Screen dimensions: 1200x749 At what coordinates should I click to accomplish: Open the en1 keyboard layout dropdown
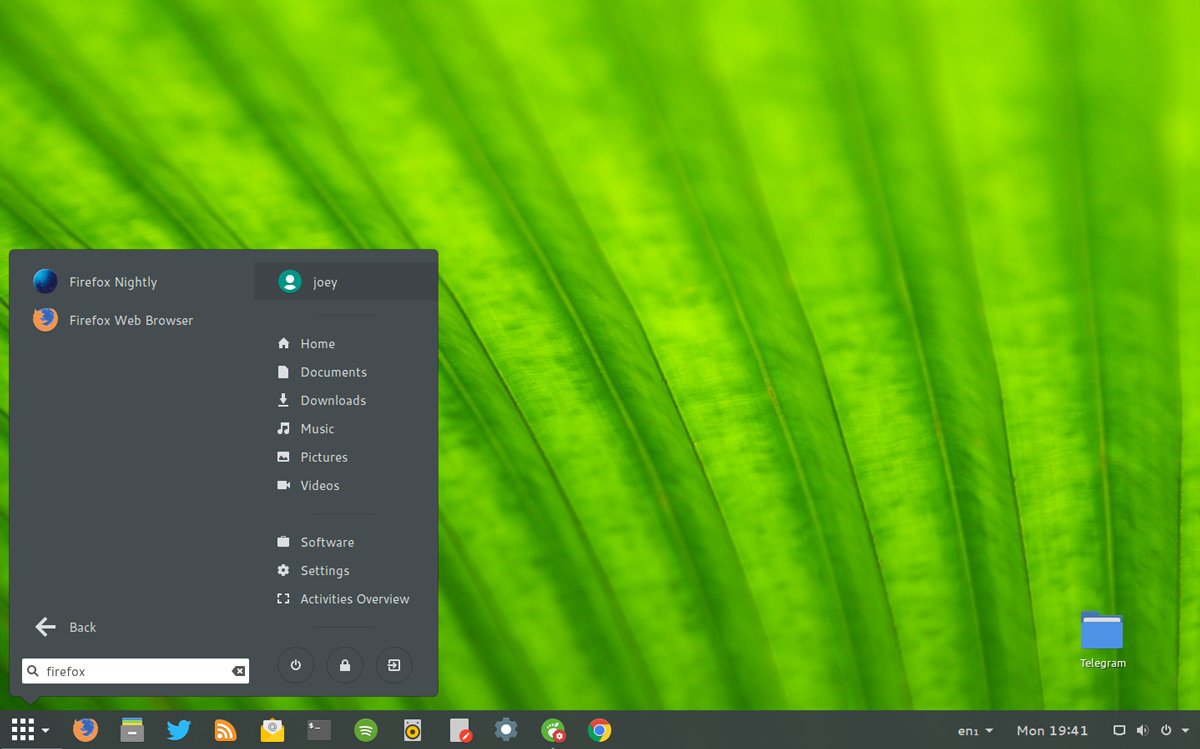click(x=975, y=731)
